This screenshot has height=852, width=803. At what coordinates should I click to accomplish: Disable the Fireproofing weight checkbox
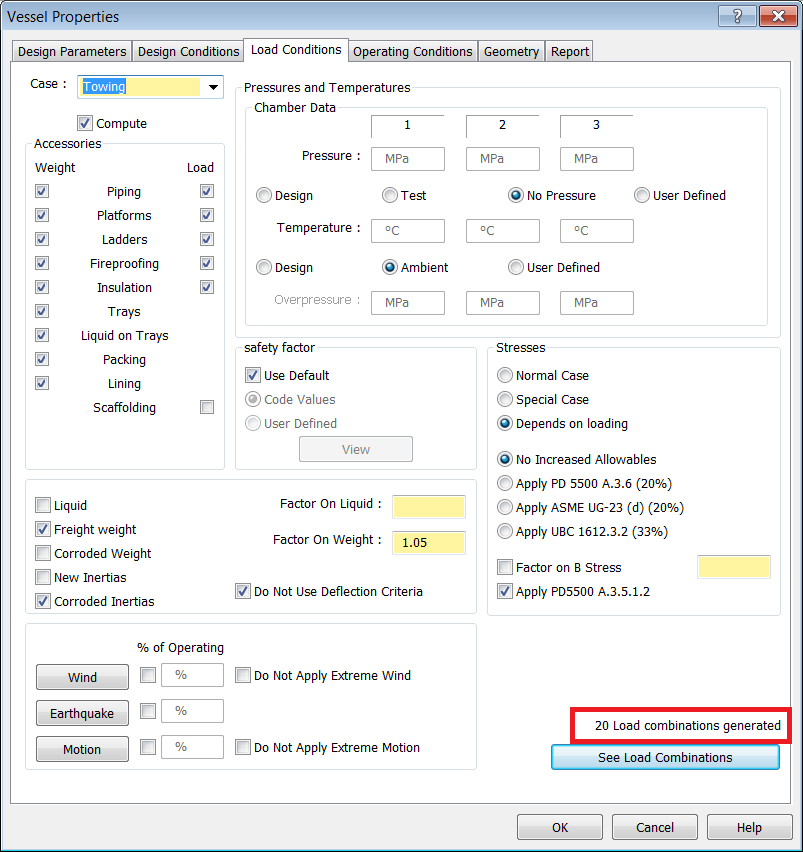coord(42,263)
